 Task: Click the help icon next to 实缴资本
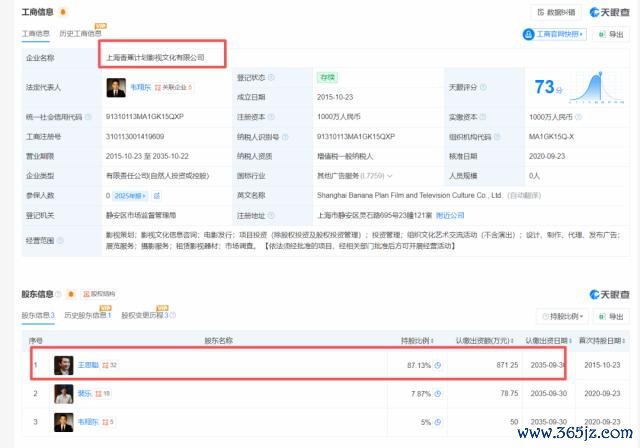[x=482, y=117]
